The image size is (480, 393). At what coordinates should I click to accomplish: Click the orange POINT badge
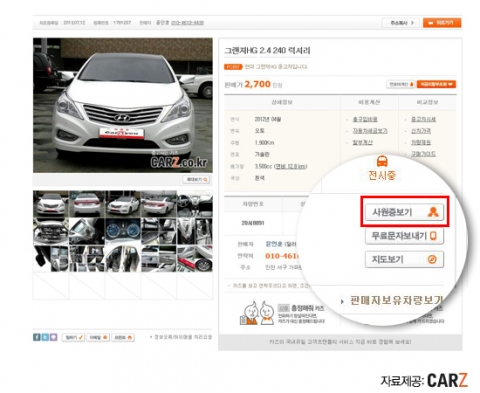pyautogui.click(x=233, y=67)
